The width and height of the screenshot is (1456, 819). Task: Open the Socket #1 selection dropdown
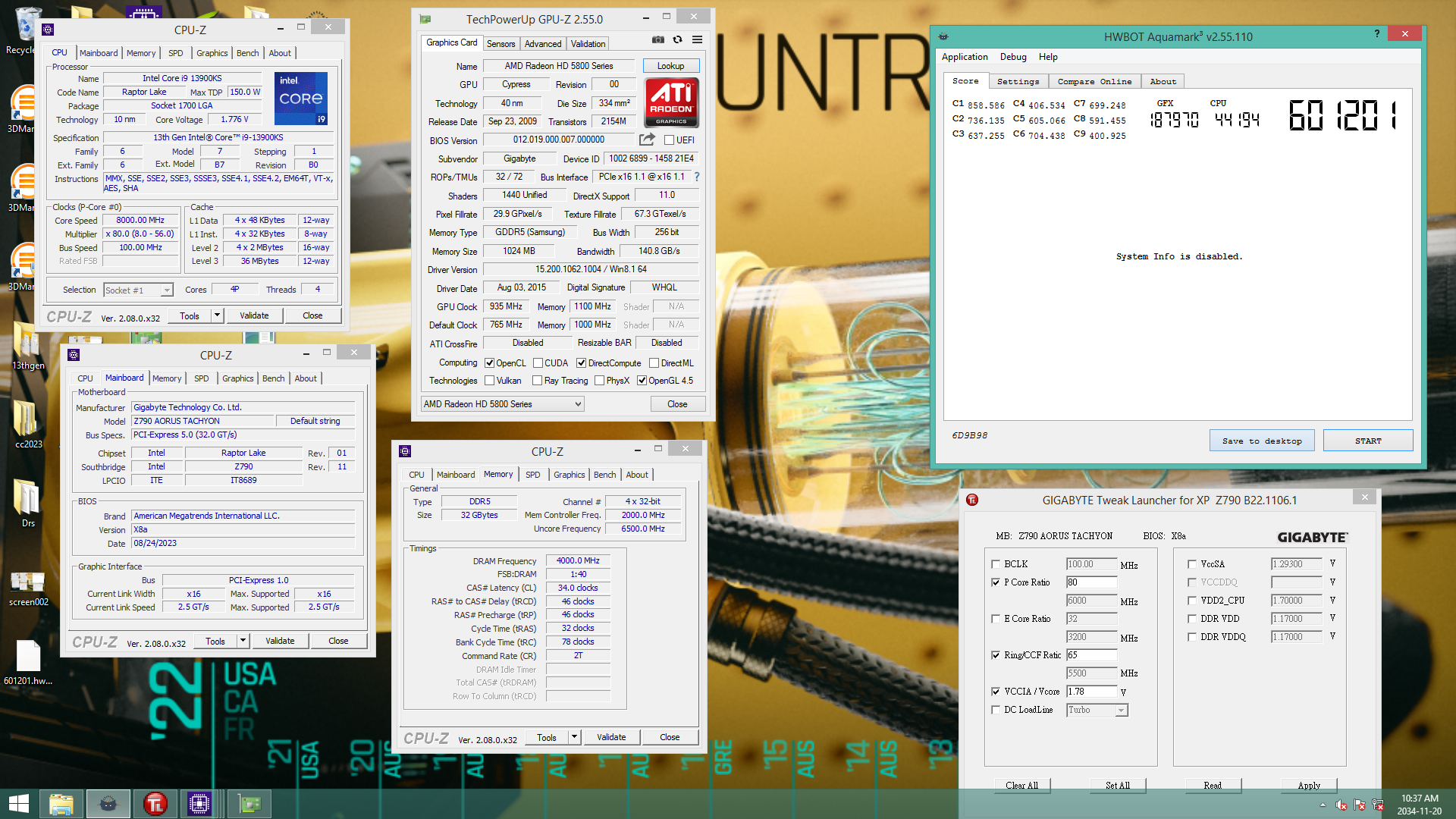pyautogui.click(x=138, y=290)
